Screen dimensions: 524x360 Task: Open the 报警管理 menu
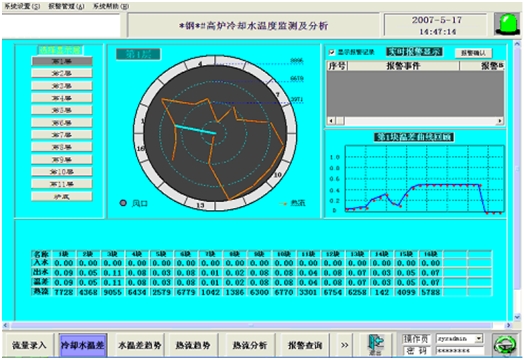pyautogui.click(x=67, y=6)
